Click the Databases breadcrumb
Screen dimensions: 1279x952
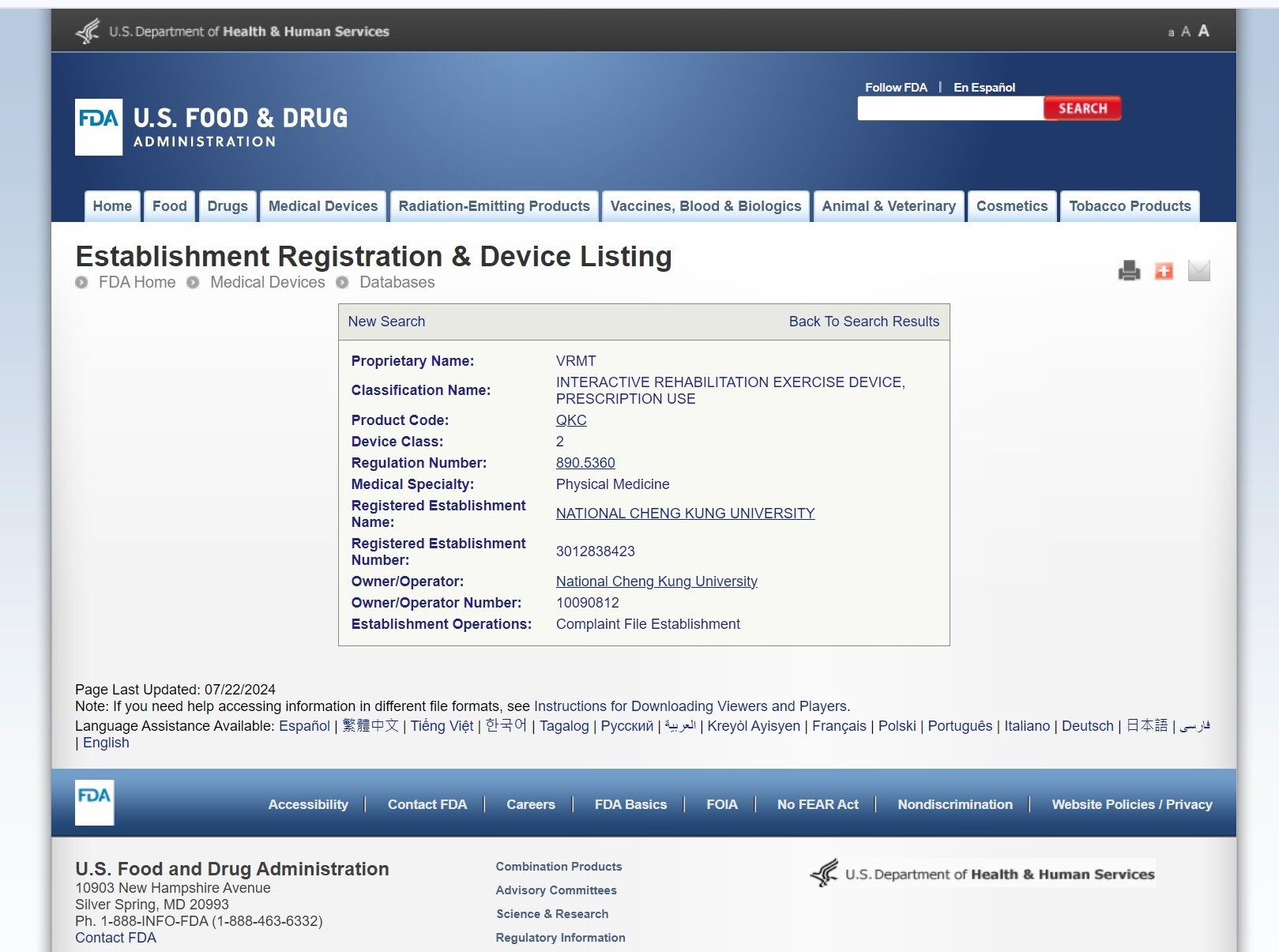click(x=397, y=282)
